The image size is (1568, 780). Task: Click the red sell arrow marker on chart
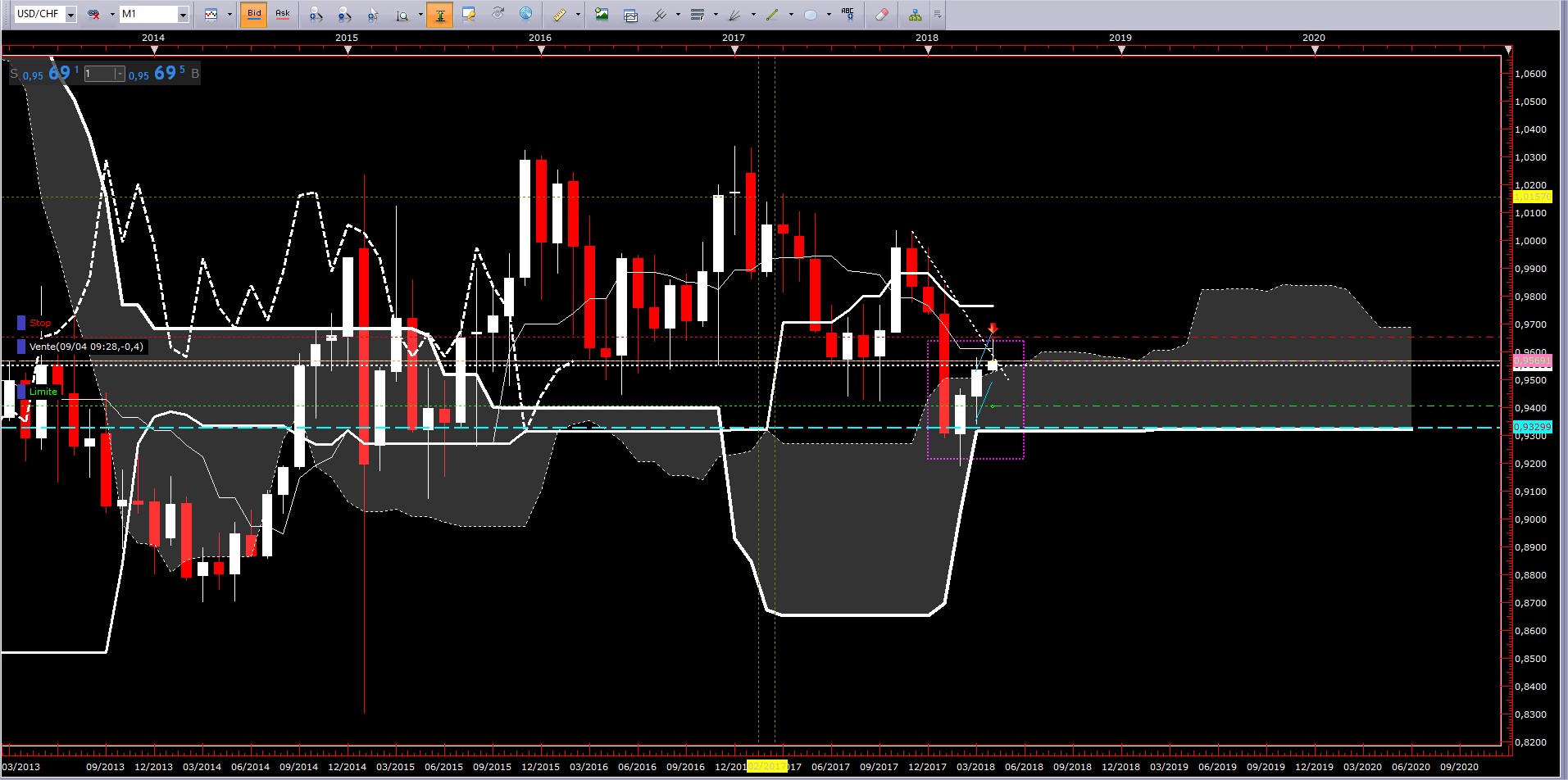click(x=993, y=329)
